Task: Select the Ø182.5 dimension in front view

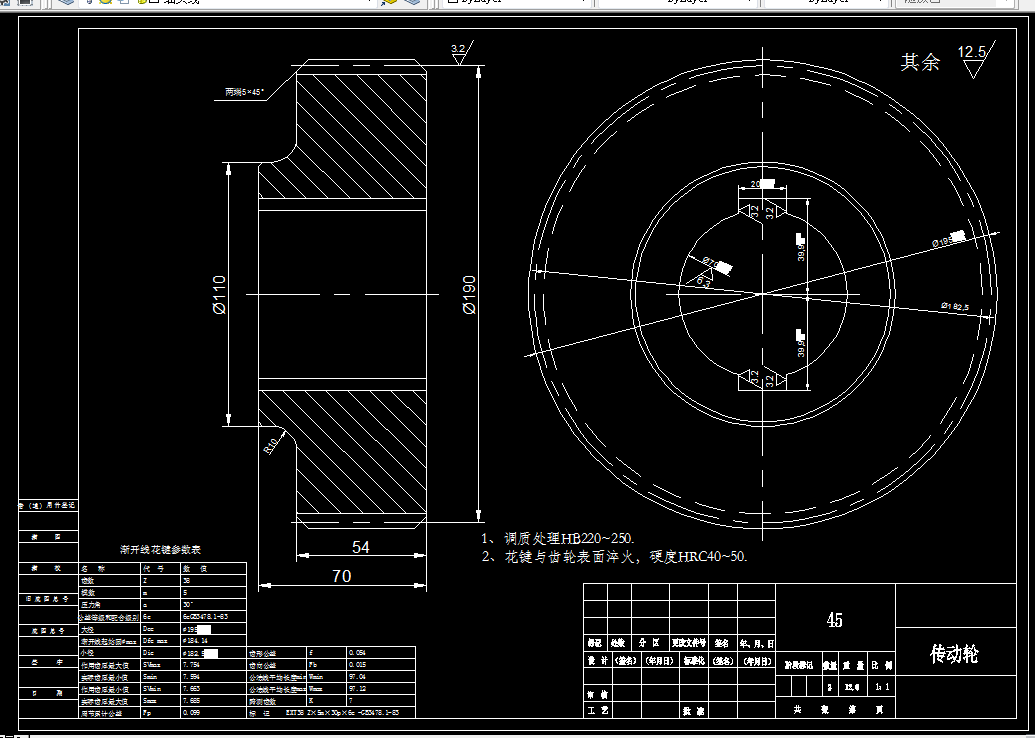Action: (x=954, y=306)
